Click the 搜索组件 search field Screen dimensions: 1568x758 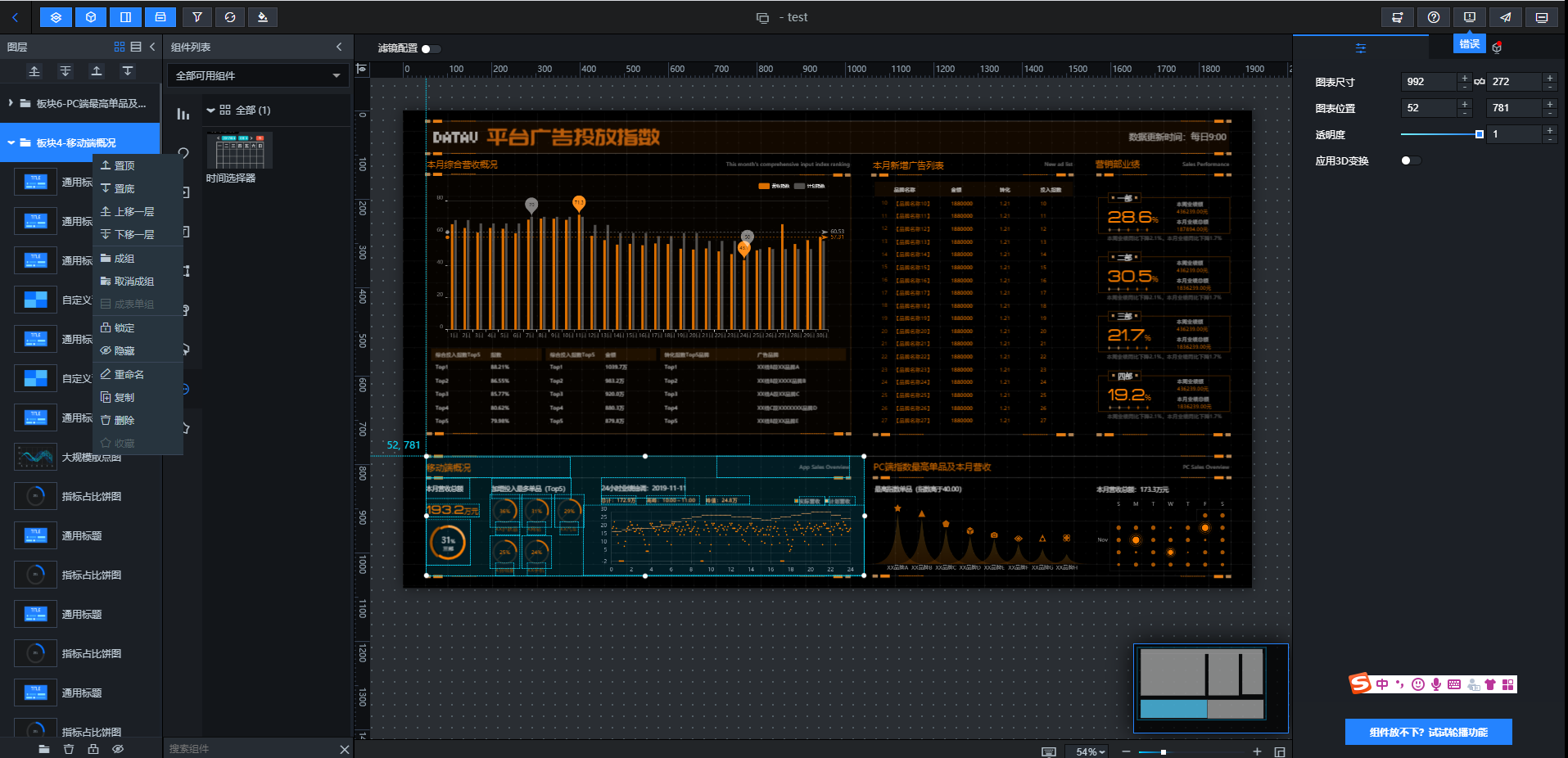[250, 749]
